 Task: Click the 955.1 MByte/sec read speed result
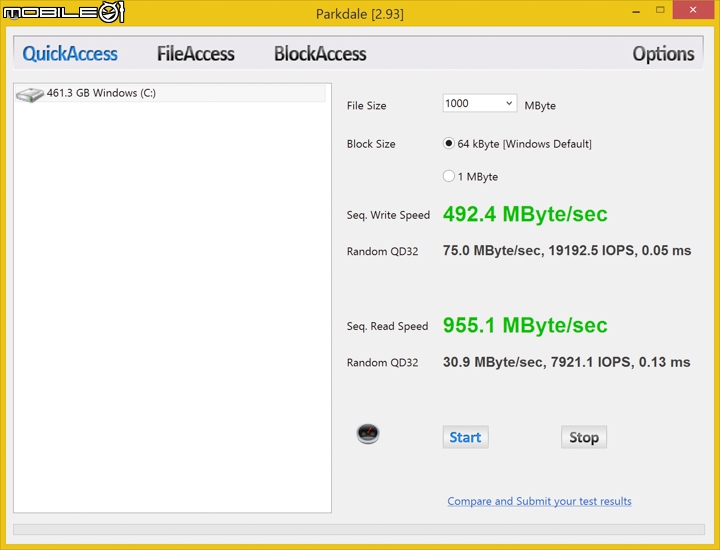click(525, 326)
